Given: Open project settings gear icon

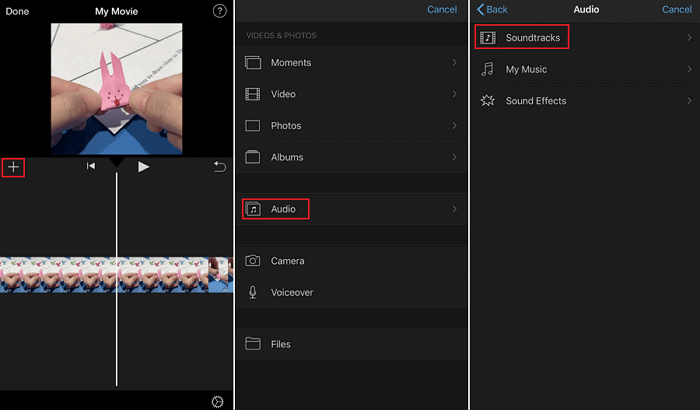Looking at the screenshot, I should [x=218, y=401].
